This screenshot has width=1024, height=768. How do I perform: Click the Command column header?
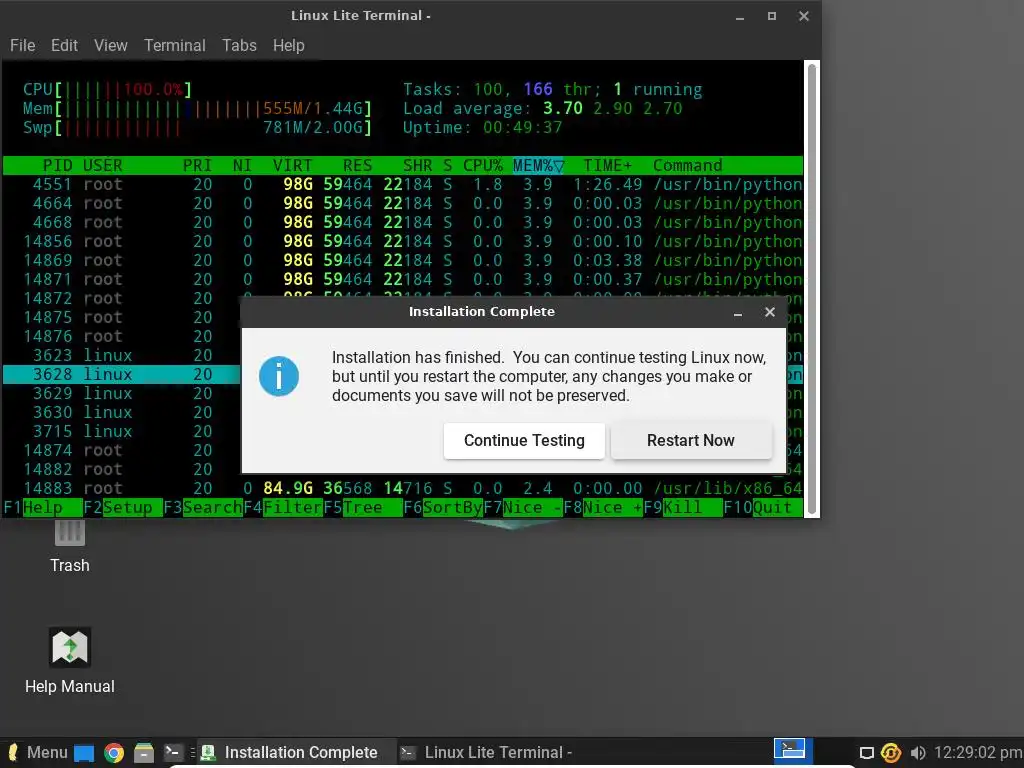click(688, 165)
